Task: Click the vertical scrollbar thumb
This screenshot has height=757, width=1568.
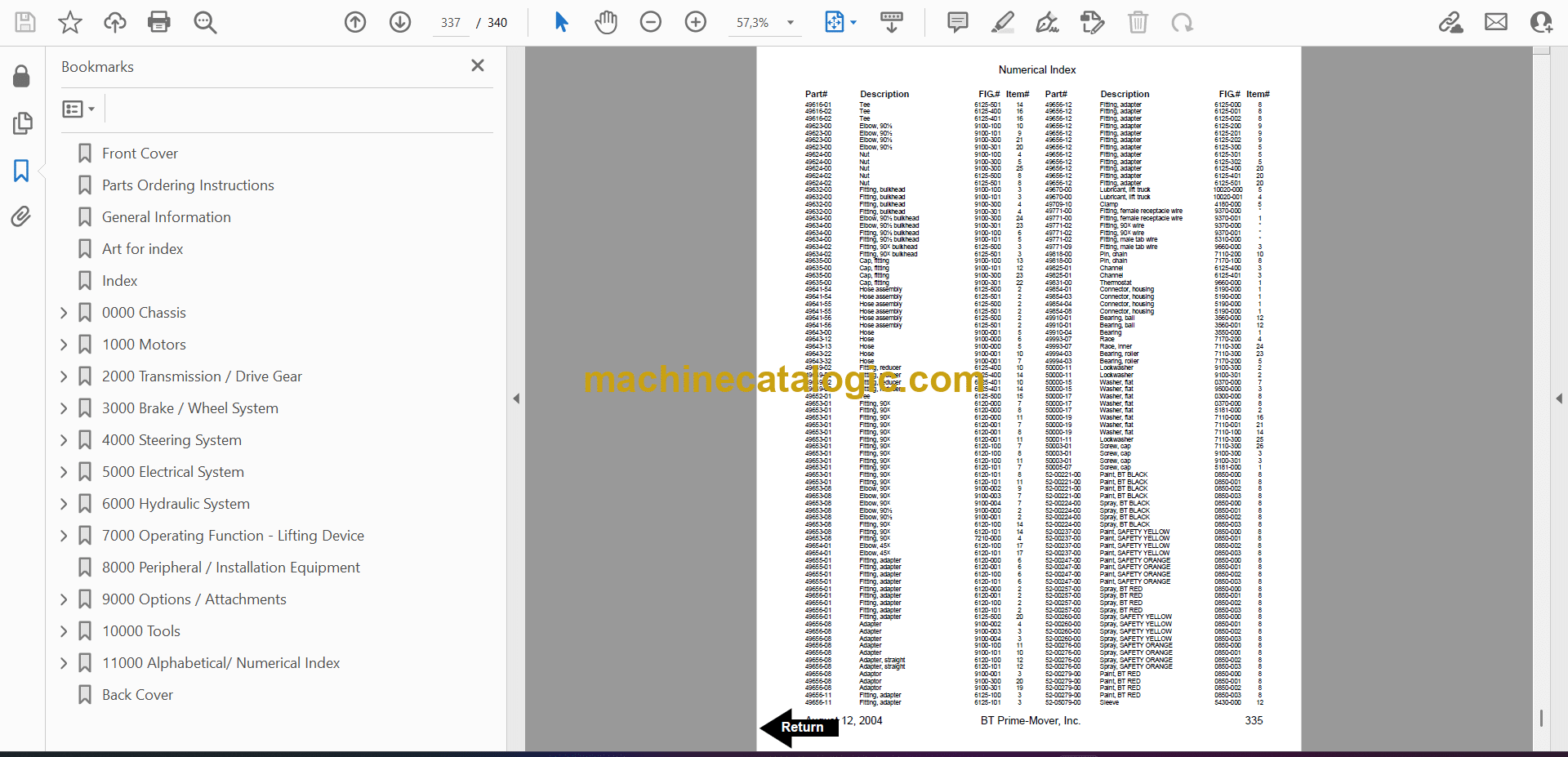Action: [1541, 718]
